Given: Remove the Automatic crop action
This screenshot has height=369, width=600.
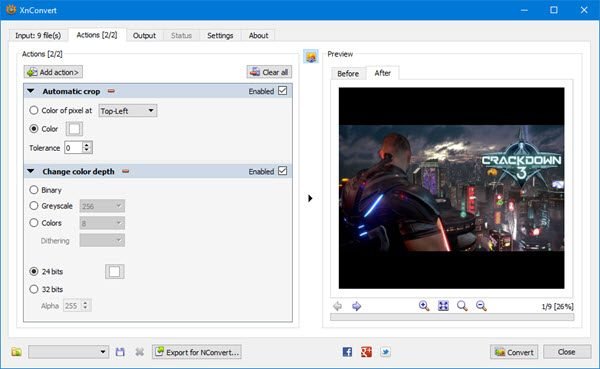Looking at the screenshot, I should point(111,91).
